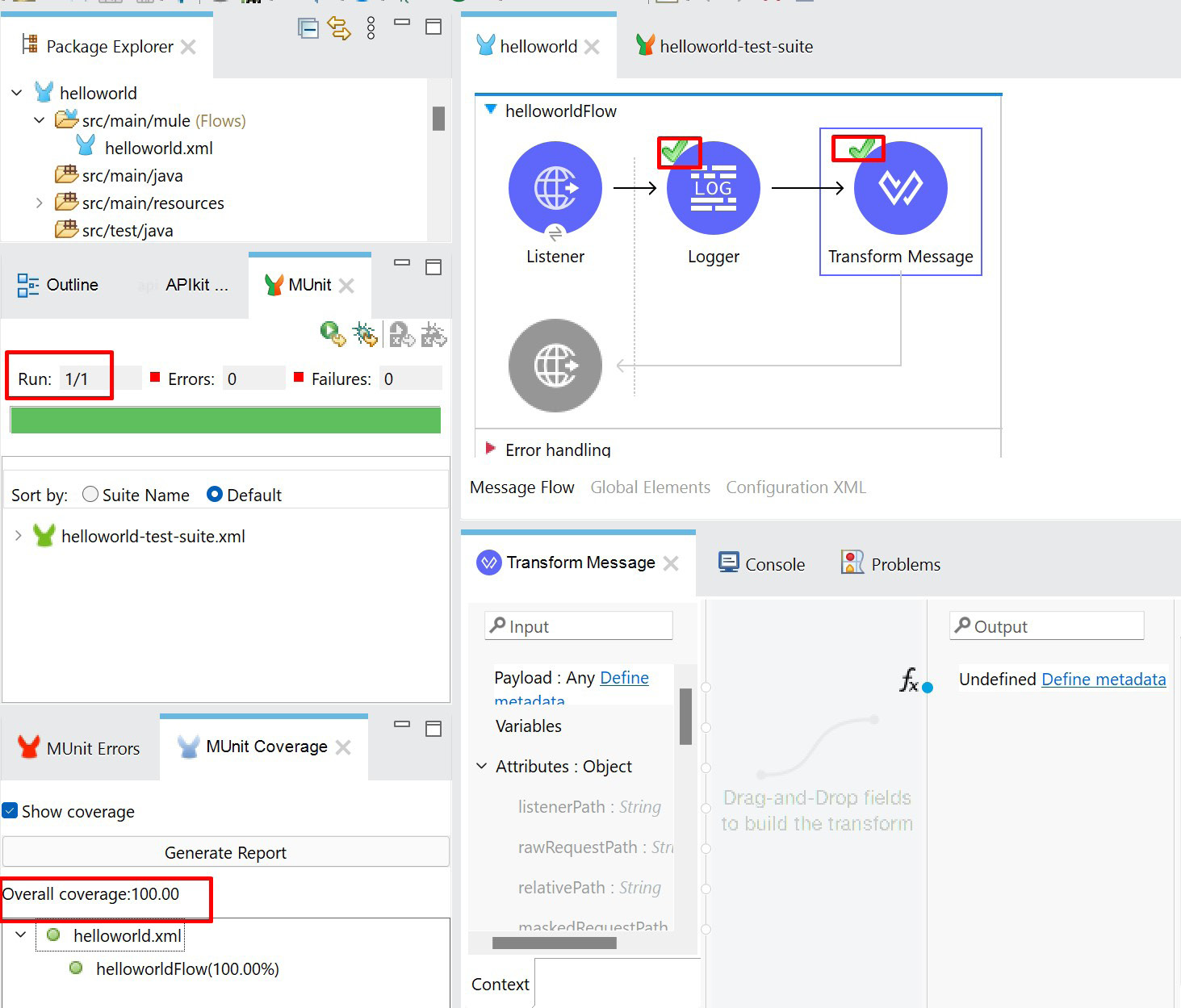Click Define metadata link for Payload
Image resolution: width=1181 pixels, height=1008 pixels.
pos(624,678)
